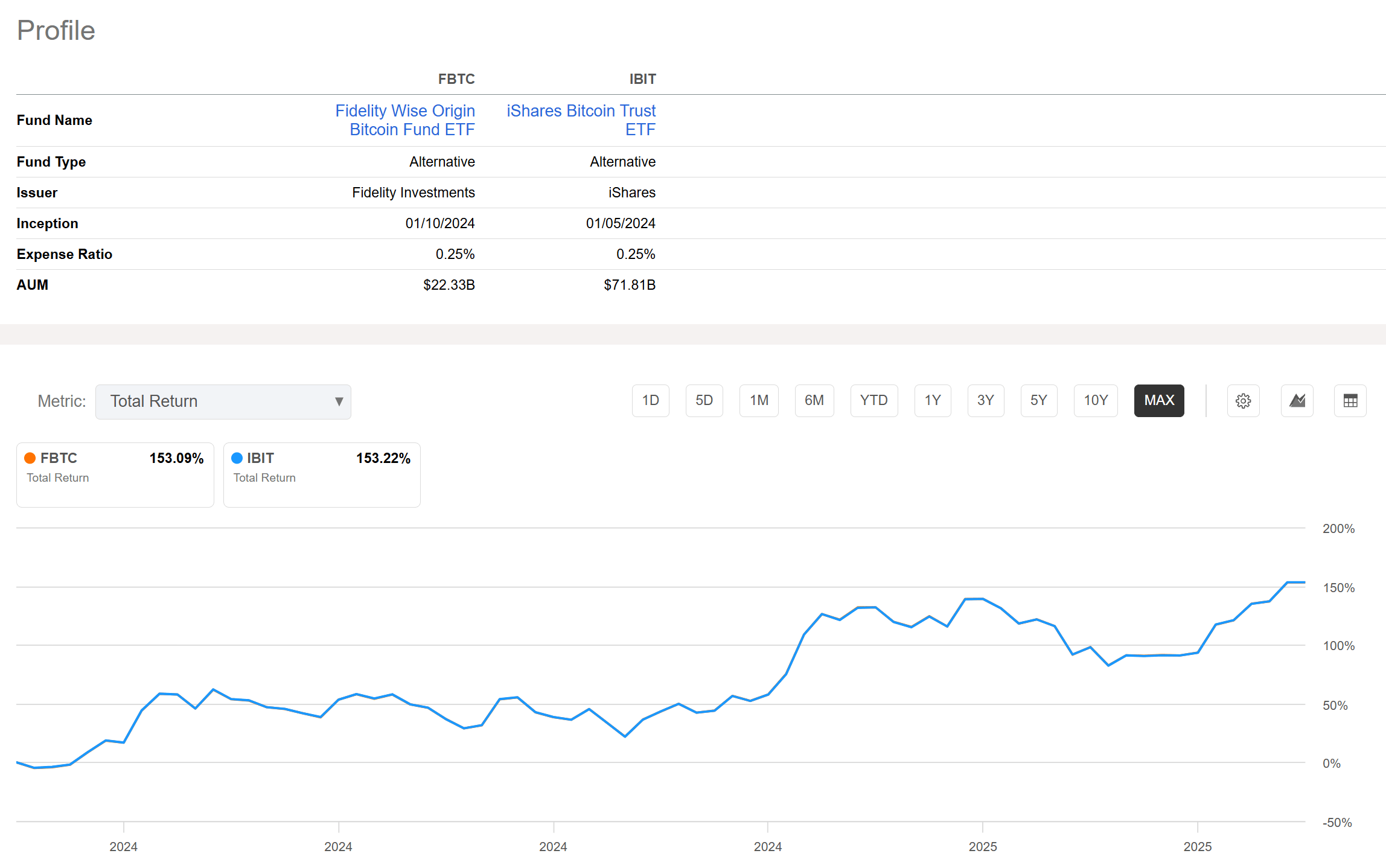Image resolution: width=1386 pixels, height=868 pixels.
Task: Open iShares Bitcoin Trust ETF link
Action: pos(581,120)
